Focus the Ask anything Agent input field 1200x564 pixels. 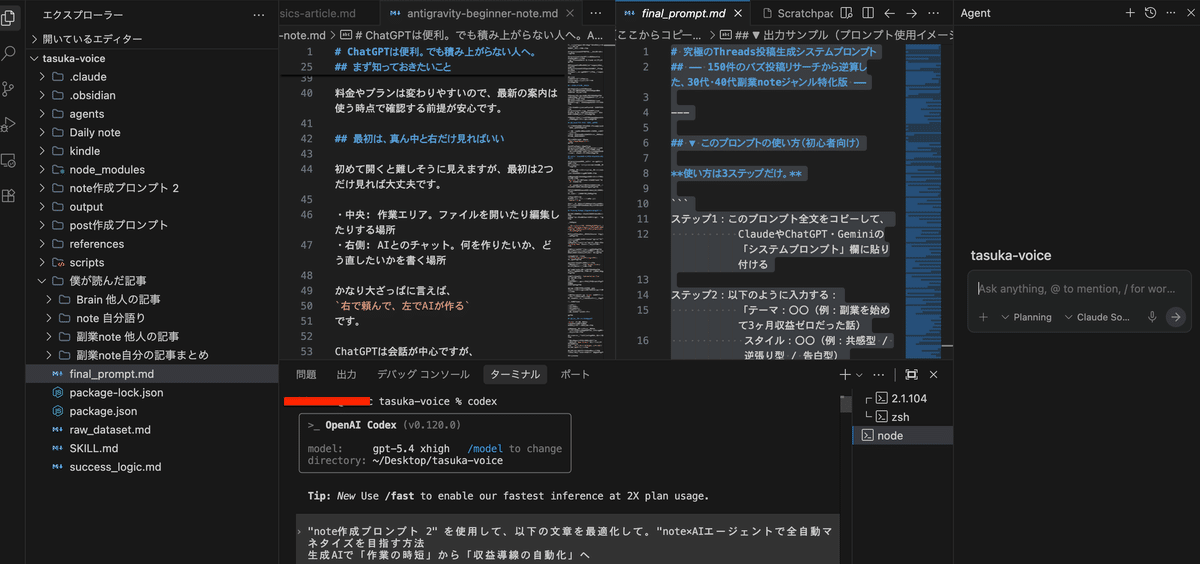pos(1078,289)
